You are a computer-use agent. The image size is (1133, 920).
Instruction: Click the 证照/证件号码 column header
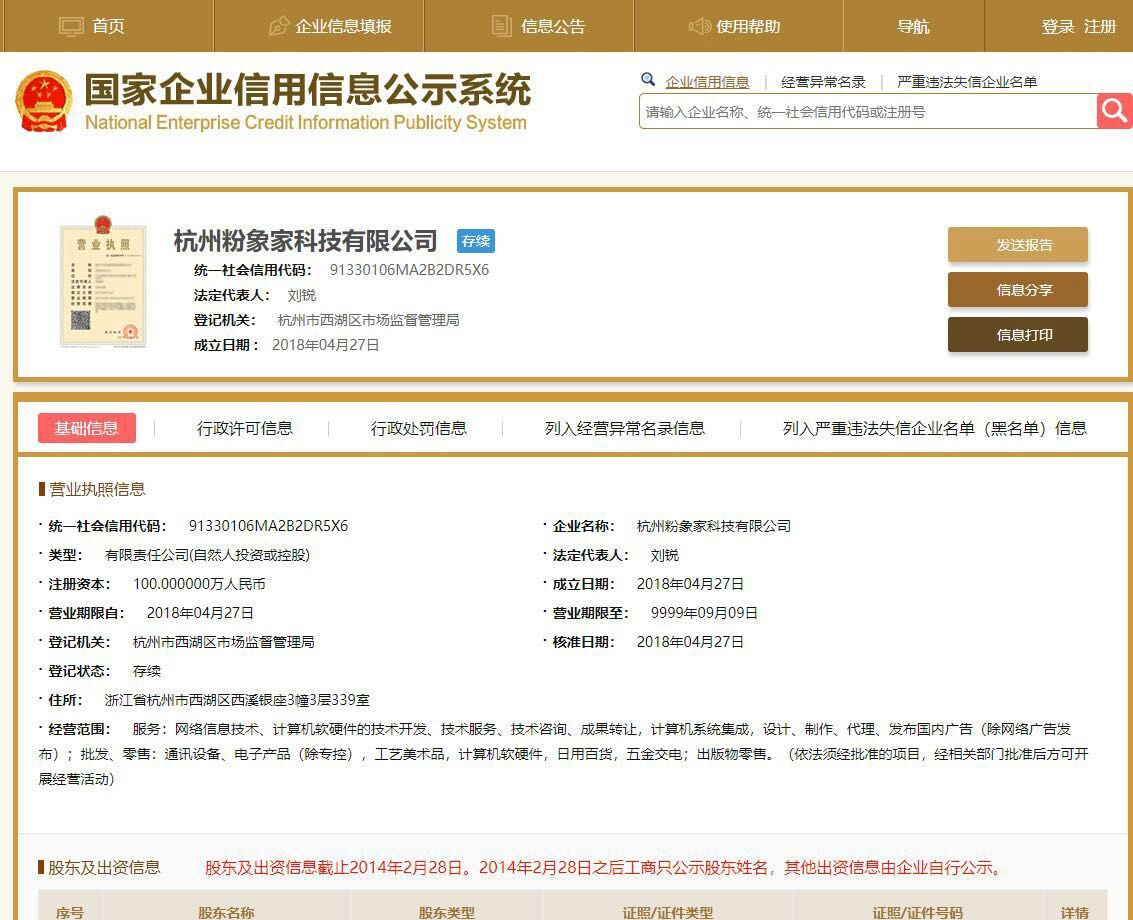(918, 912)
